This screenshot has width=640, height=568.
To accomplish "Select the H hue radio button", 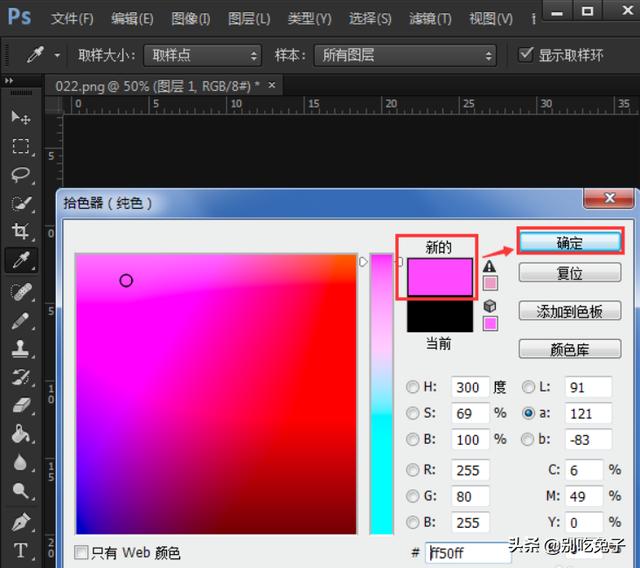I will pyautogui.click(x=413, y=387).
